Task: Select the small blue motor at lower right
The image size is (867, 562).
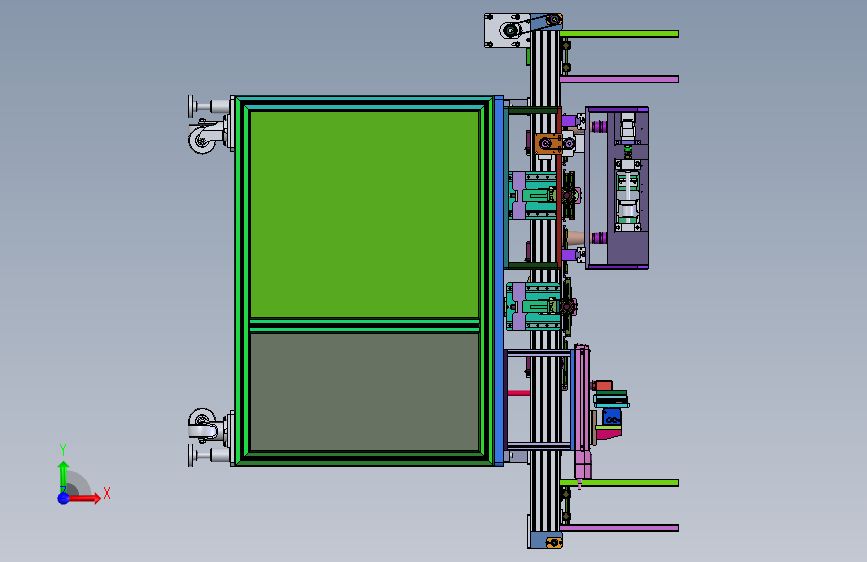Action: click(x=612, y=417)
